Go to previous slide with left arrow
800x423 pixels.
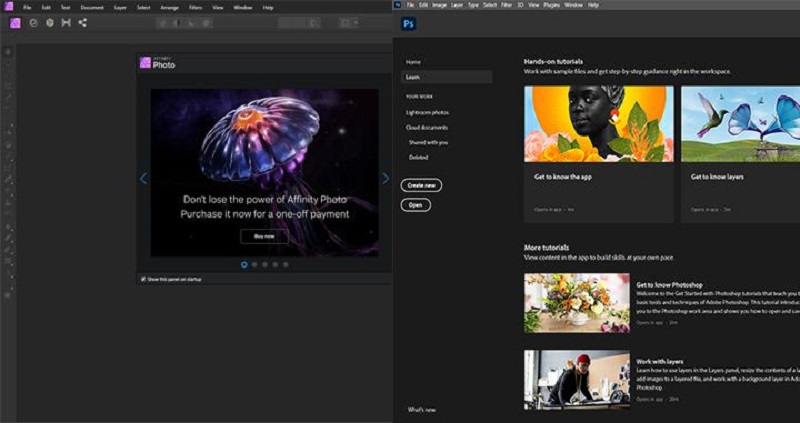click(143, 178)
